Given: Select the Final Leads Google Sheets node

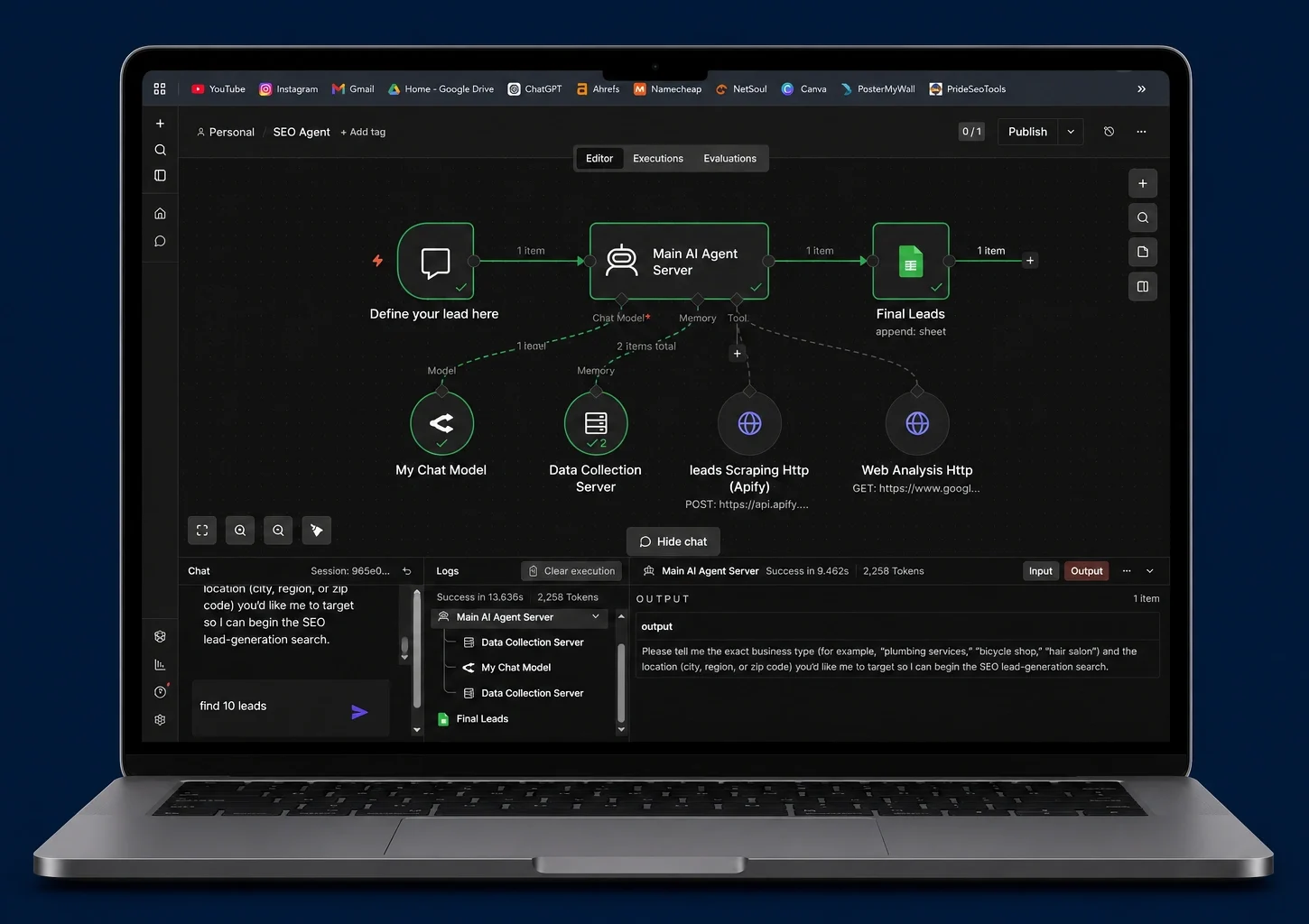Looking at the screenshot, I should 911,262.
